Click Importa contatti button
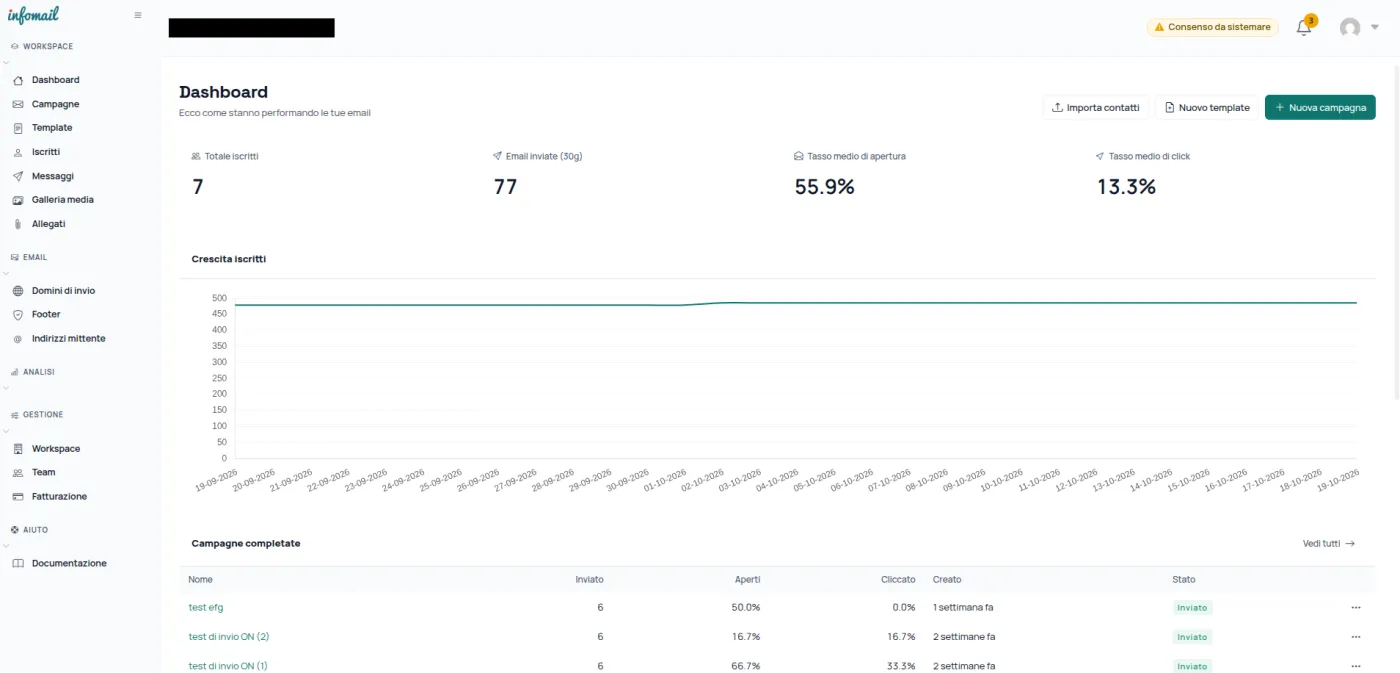Viewport: 1400px width, 673px height. click(1095, 107)
